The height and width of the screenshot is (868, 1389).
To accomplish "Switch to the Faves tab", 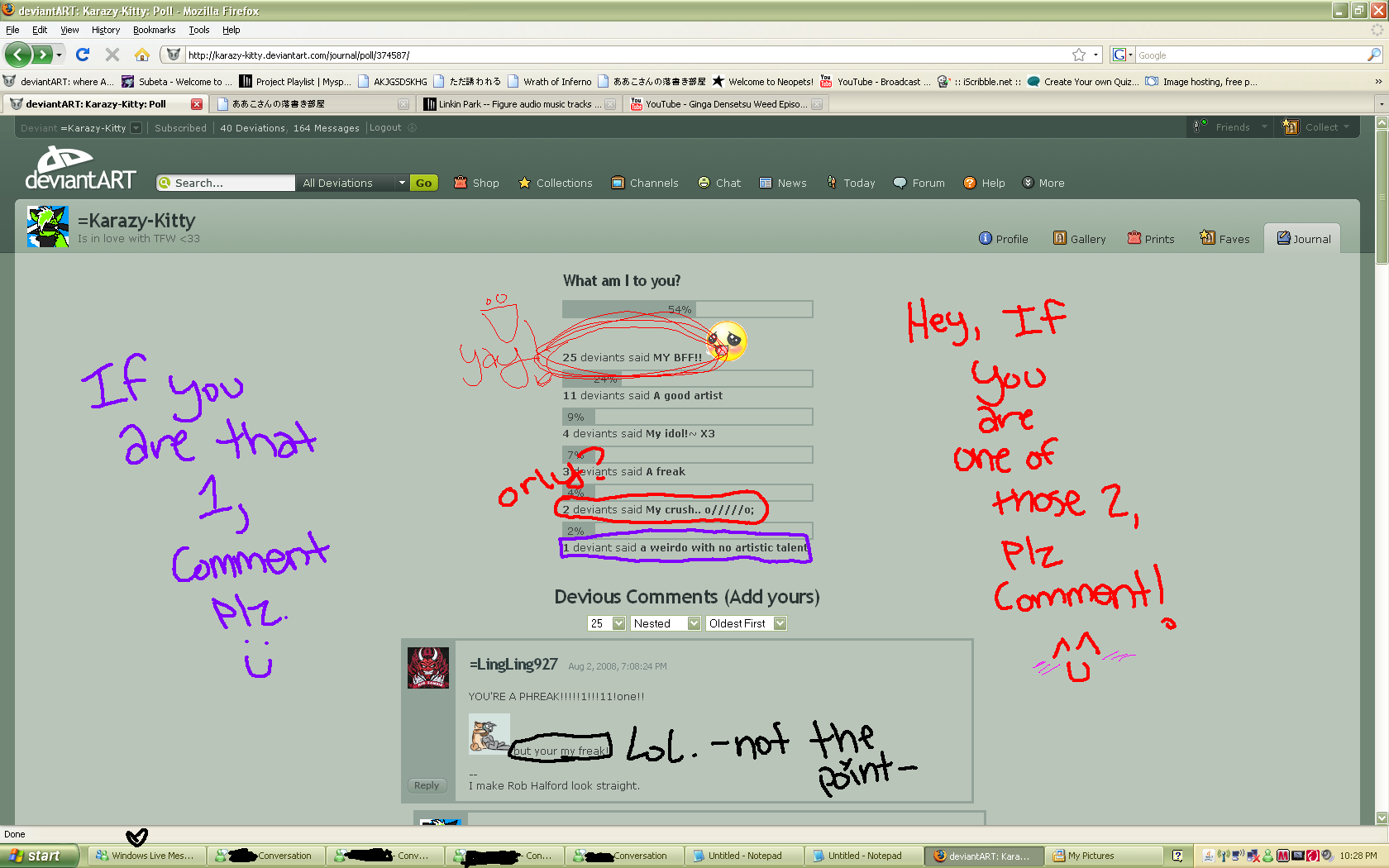I will [1224, 239].
